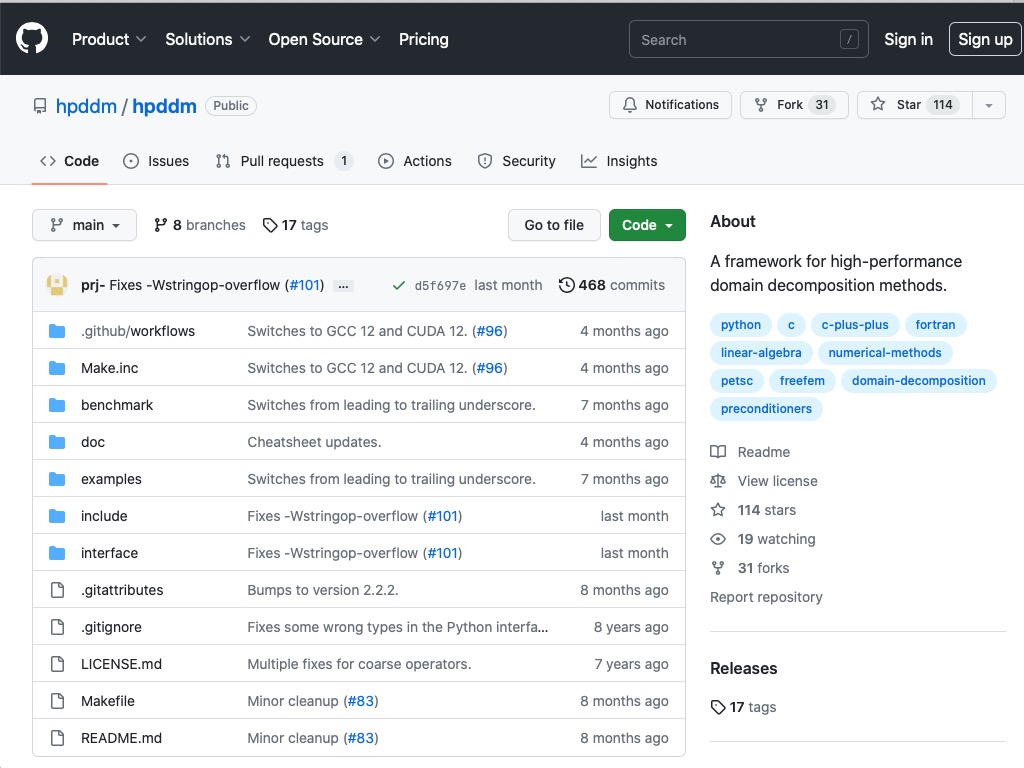Expand the Solutions menu
1024x768 pixels.
click(208, 39)
